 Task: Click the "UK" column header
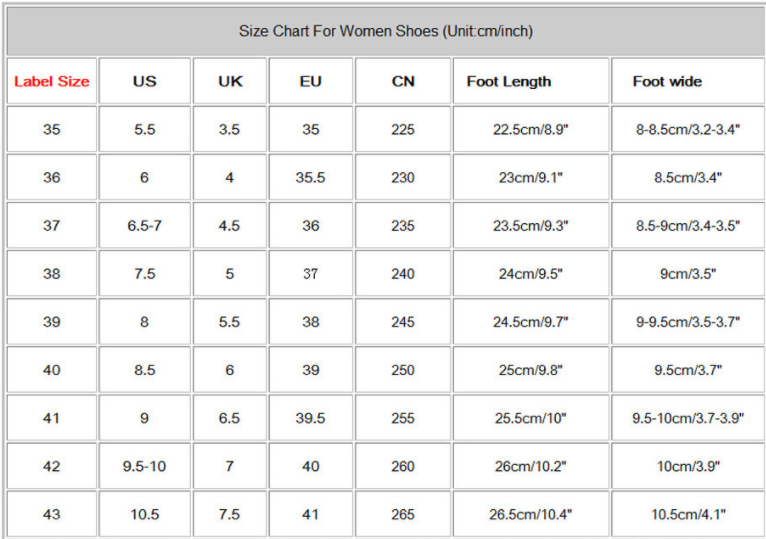point(230,82)
